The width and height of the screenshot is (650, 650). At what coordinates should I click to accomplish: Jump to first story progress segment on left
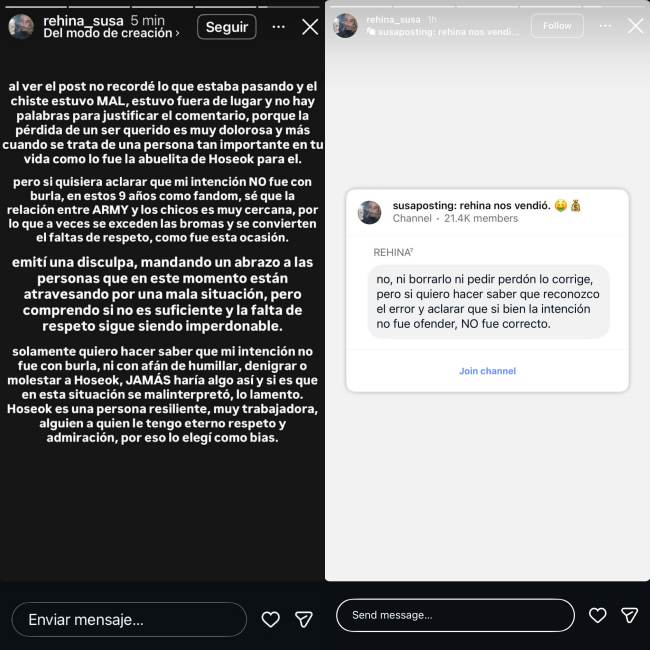[36, 7]
